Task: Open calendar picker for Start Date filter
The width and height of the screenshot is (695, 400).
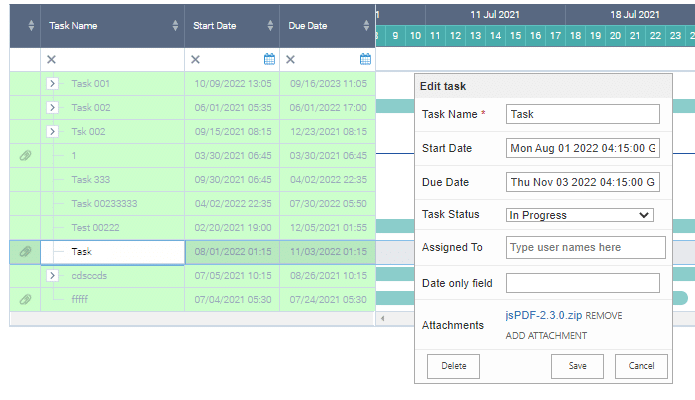Action: (269, 59)
